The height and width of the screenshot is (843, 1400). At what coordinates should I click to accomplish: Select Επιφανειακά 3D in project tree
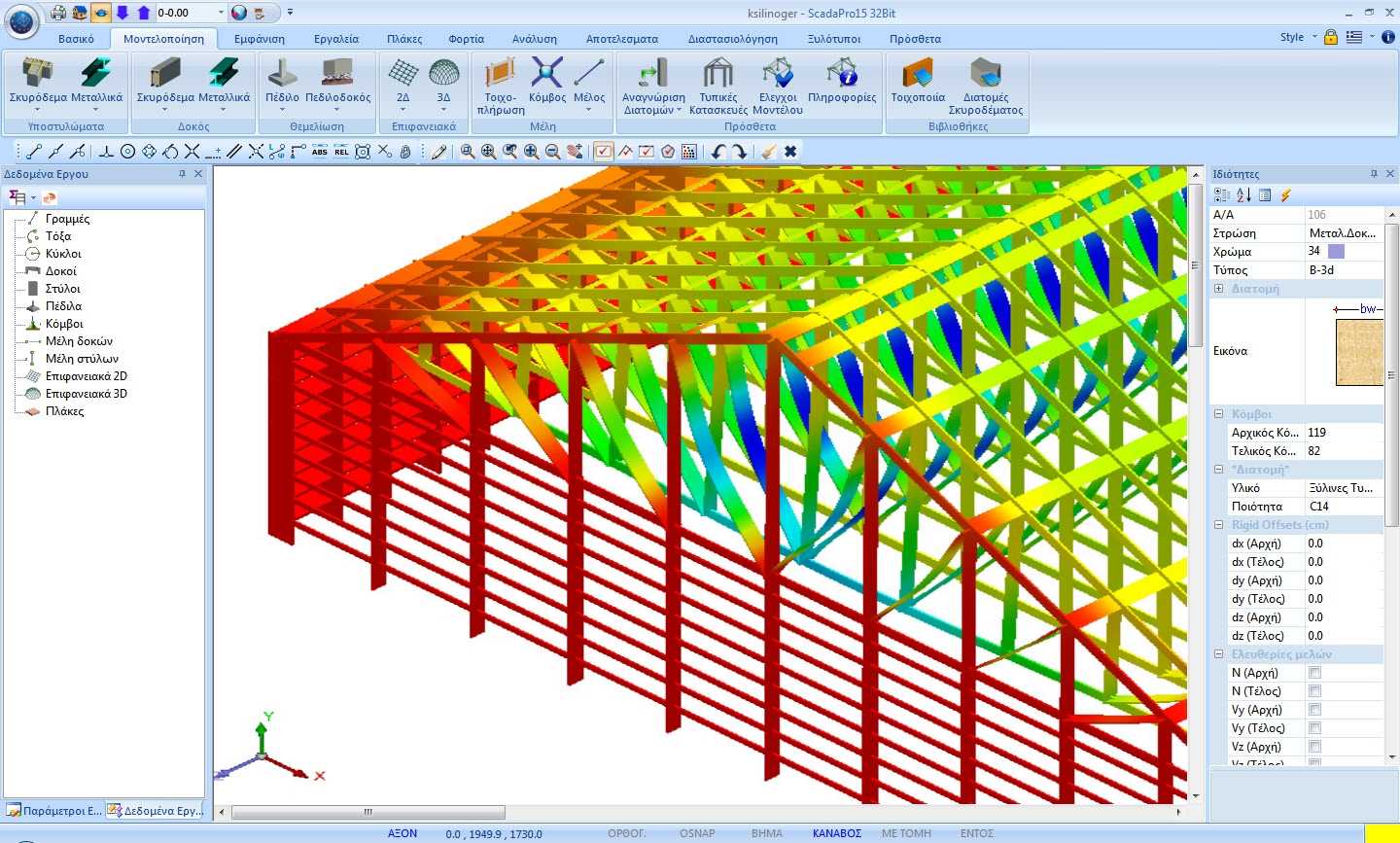tap(86, 394)
